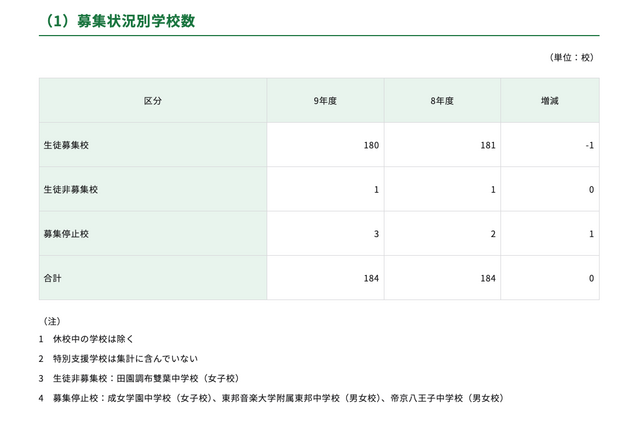Click the 合計 row label

point(53,278)
